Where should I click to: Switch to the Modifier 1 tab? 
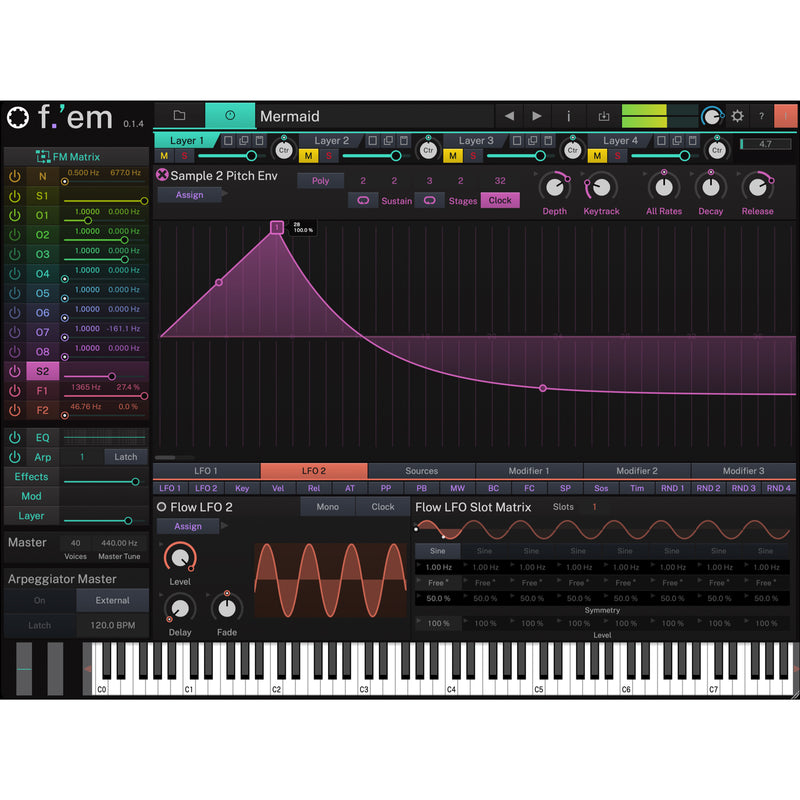coord(529,471)
